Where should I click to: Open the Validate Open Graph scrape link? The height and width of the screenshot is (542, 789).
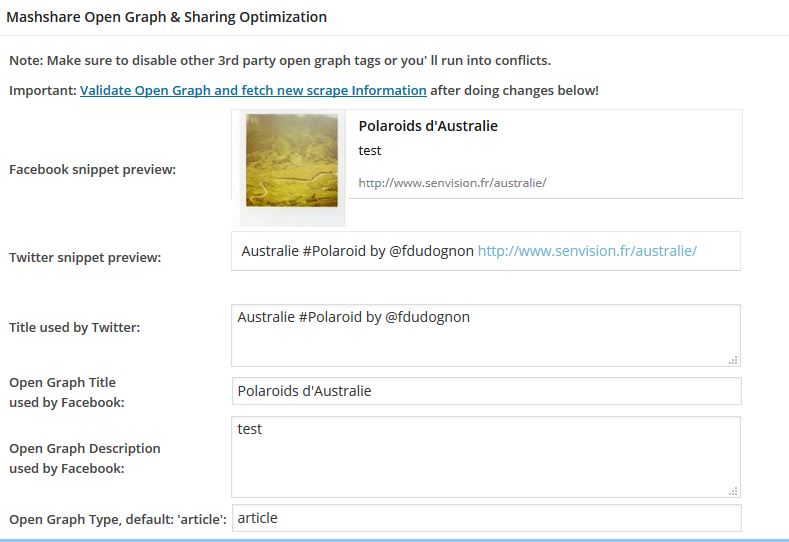coord(253,91)
